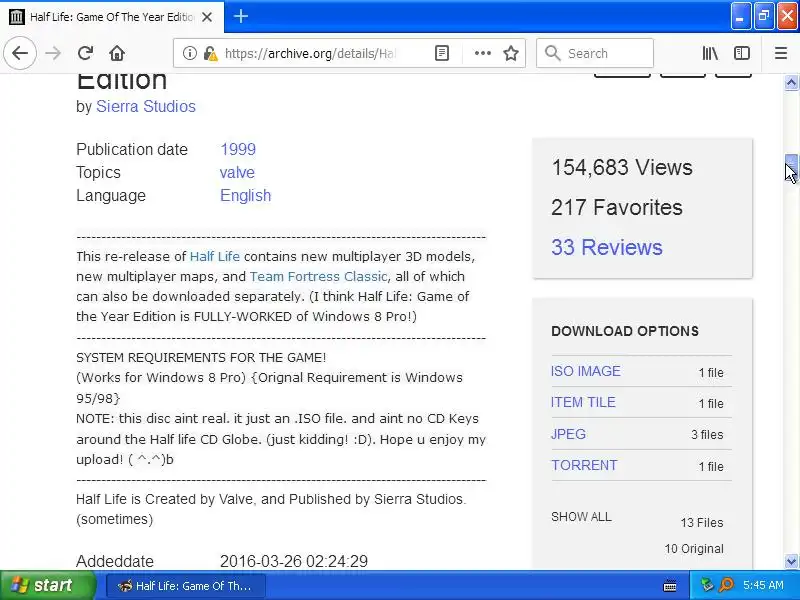Viewport: 800px width, 600px height.
Task: Click the 154,683 Views text
Action: (622, 167)
